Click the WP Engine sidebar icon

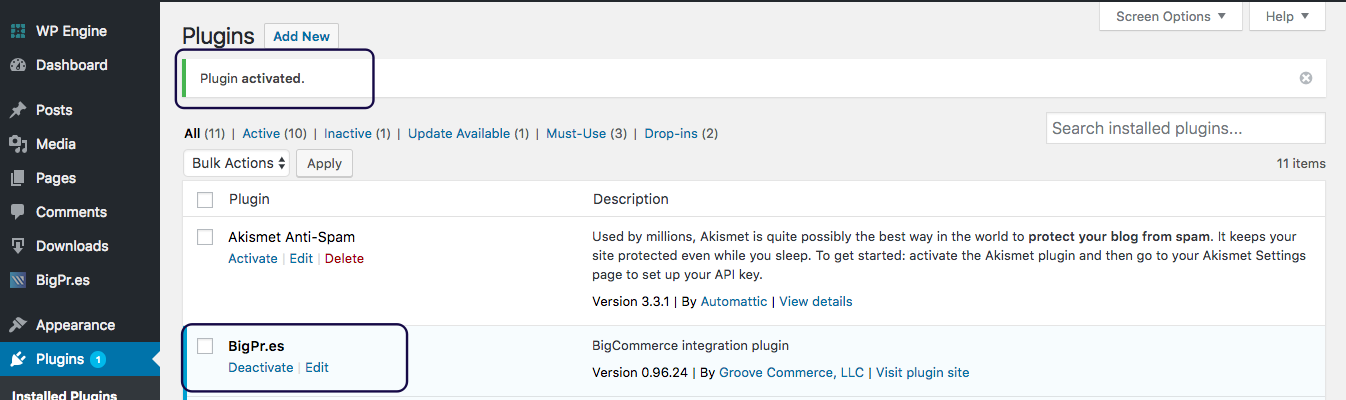[x=18, y=31]
